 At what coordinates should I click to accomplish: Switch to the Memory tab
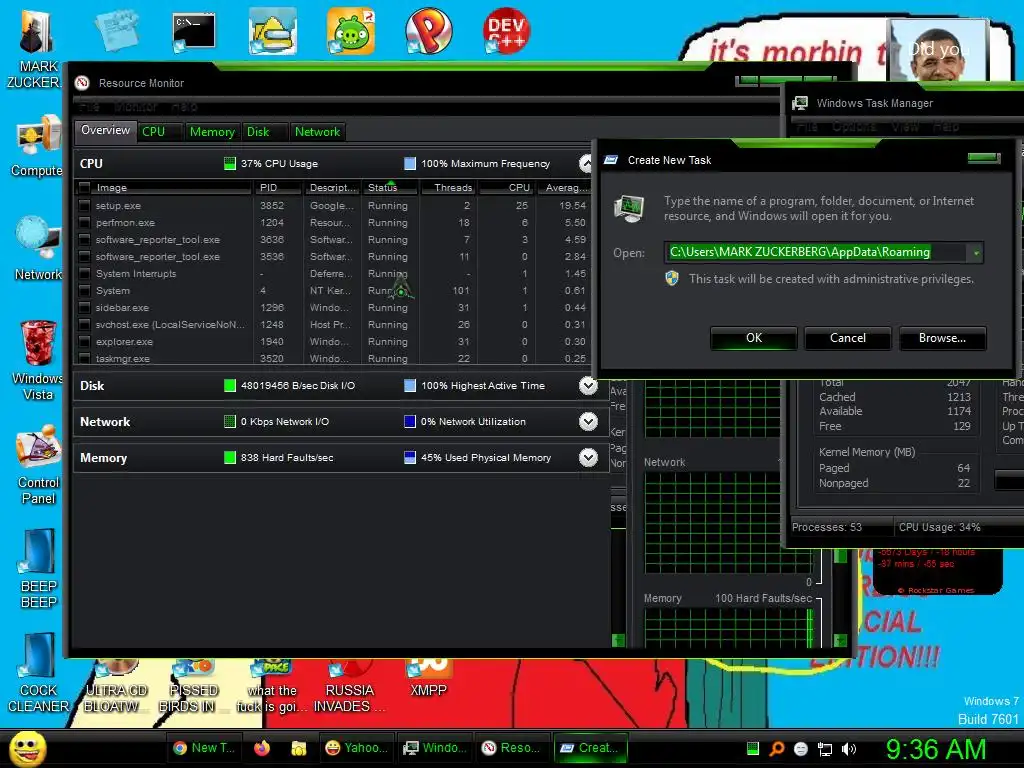pyautogui.click(x=212, y=131)
